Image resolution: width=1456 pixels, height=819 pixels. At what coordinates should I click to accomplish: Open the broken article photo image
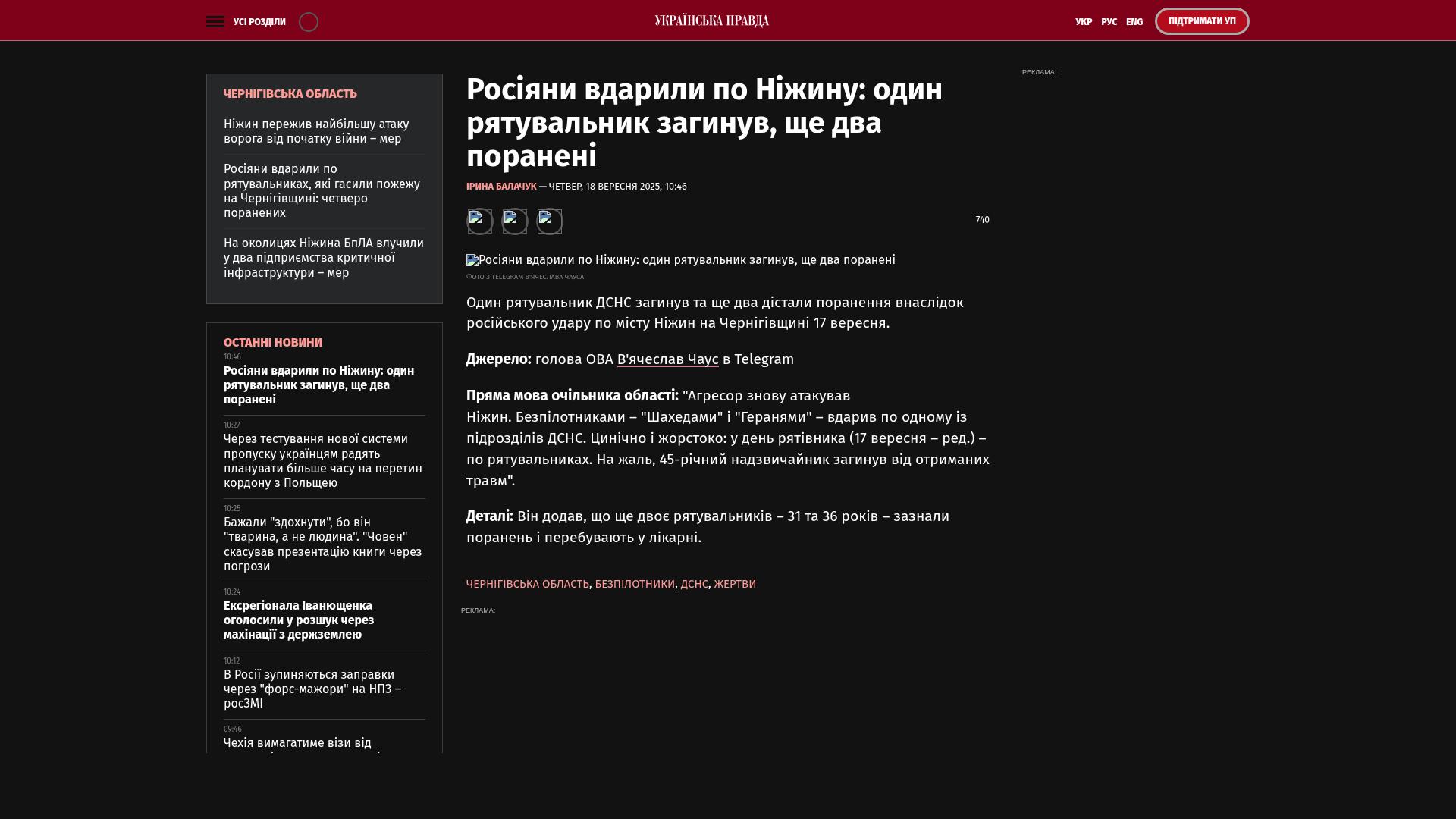click(x=472, y=260)
